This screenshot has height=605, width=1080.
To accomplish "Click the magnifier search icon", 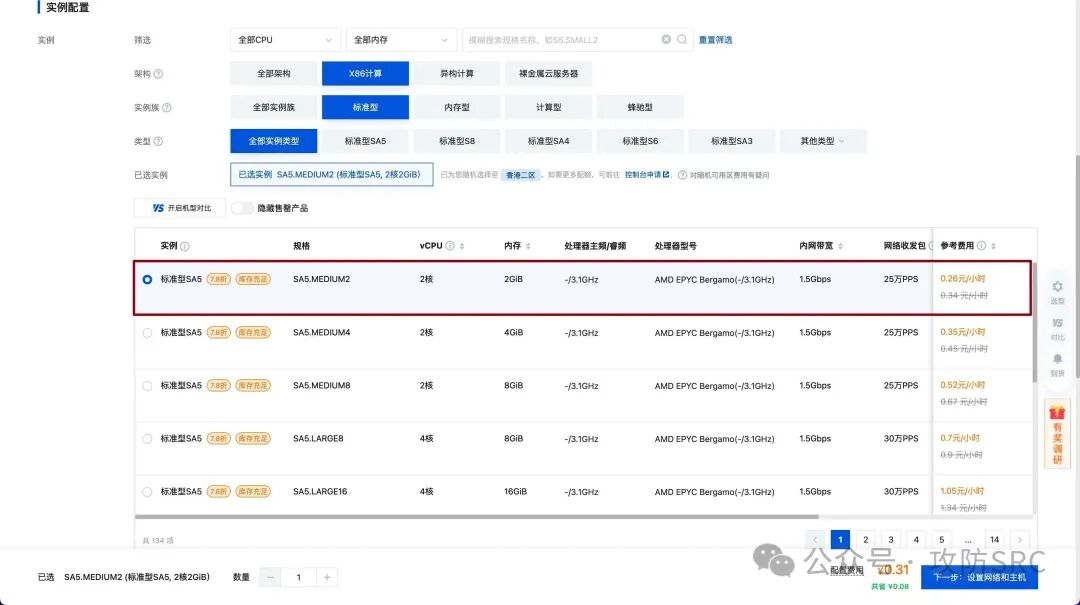I will (681, 39).
